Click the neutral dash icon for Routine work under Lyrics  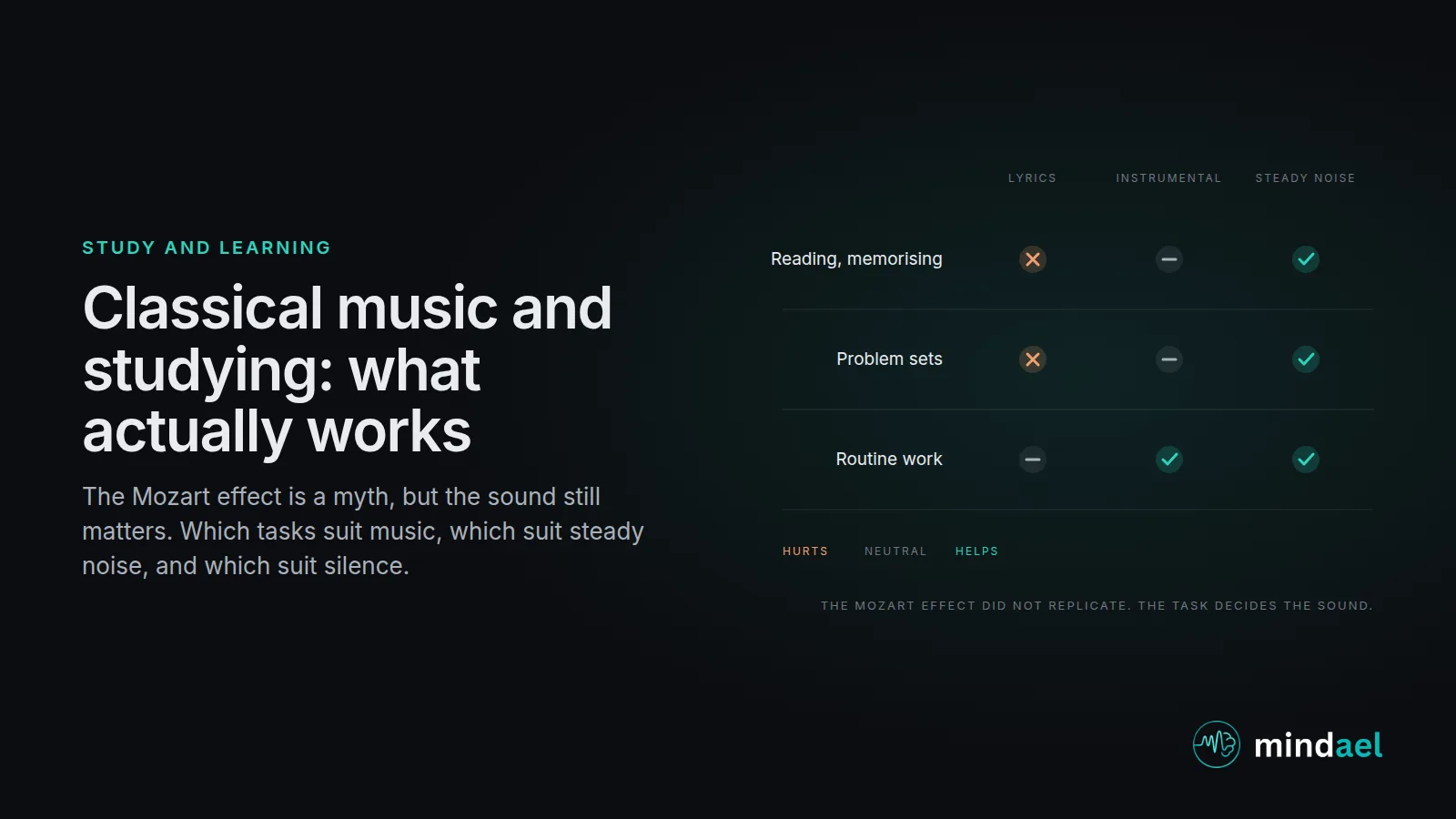pos(1033,460)
